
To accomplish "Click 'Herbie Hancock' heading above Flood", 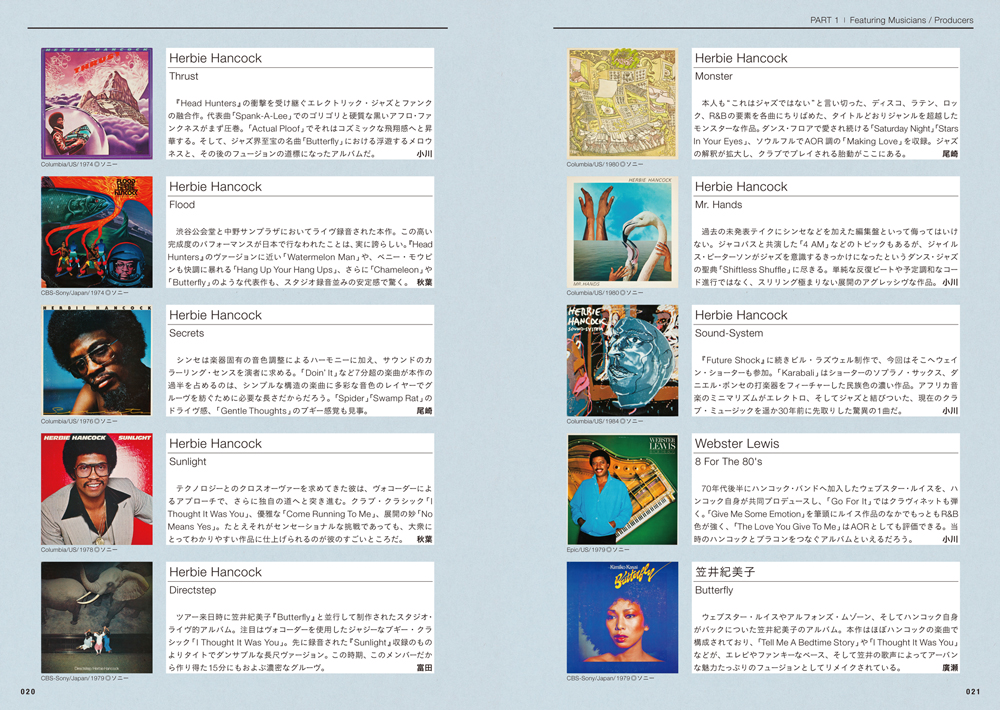I will [x=216, y=187].
